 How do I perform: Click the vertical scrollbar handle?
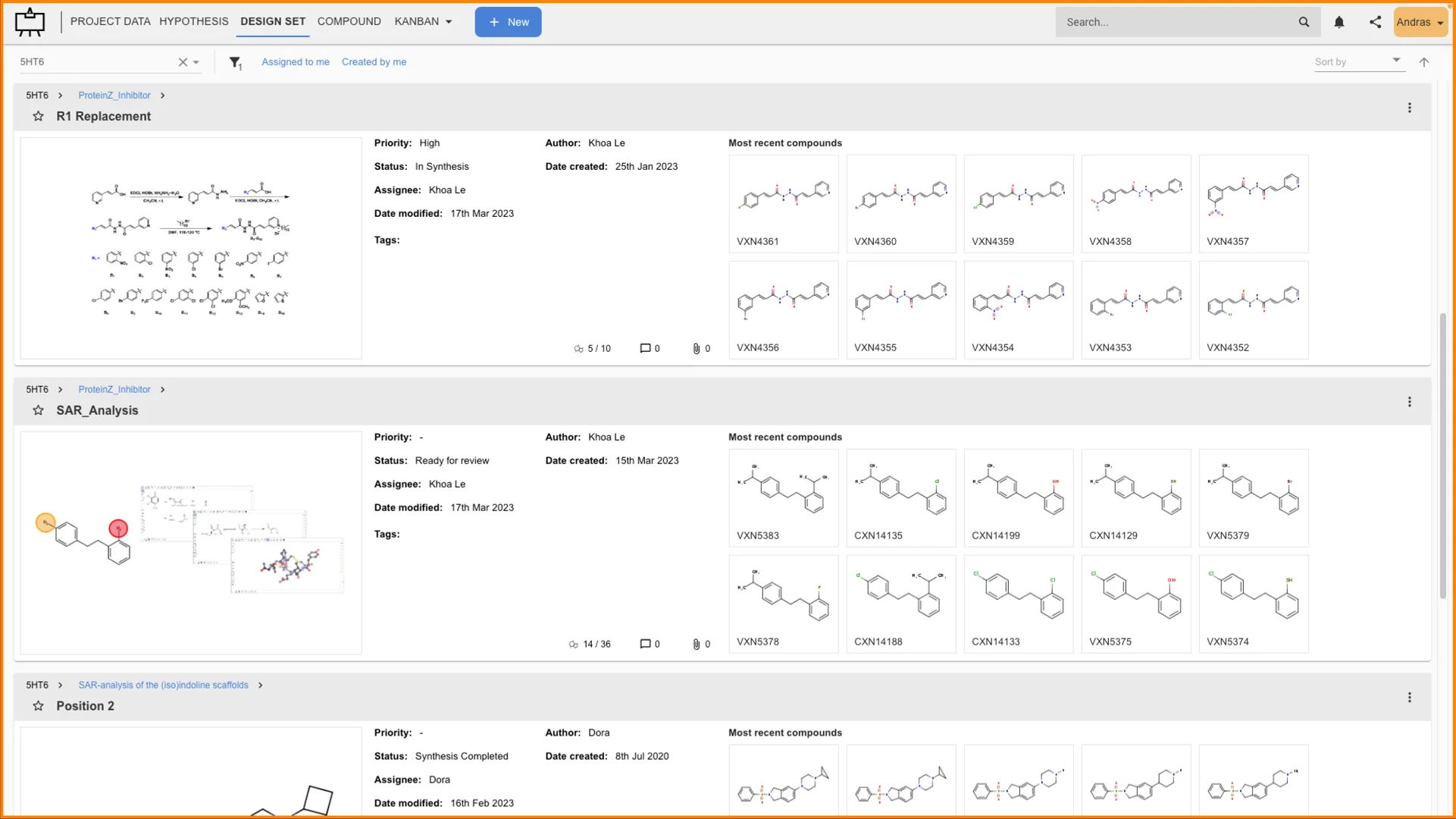point(1443,455)
